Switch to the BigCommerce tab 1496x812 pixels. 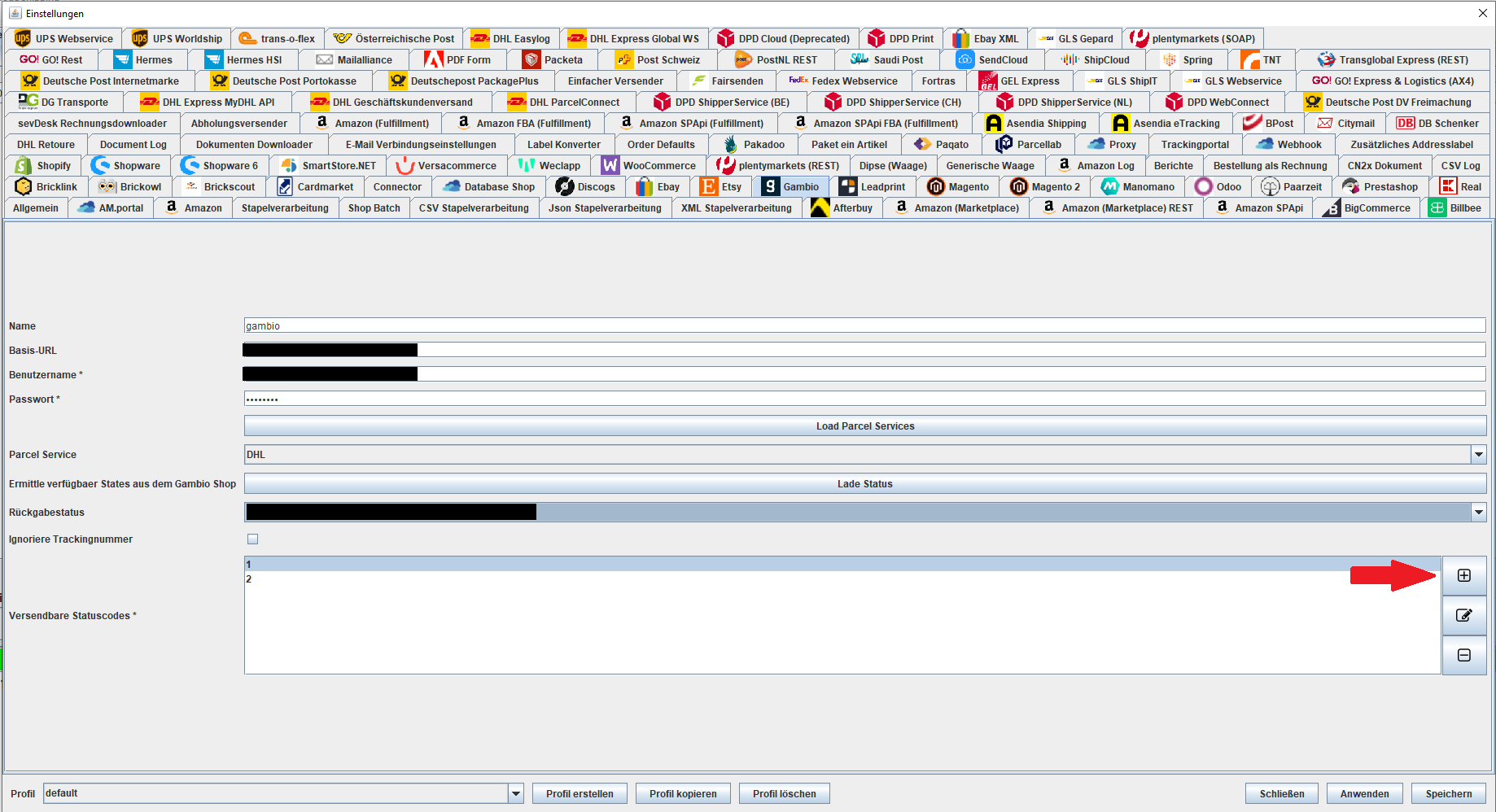[1367, 207]
